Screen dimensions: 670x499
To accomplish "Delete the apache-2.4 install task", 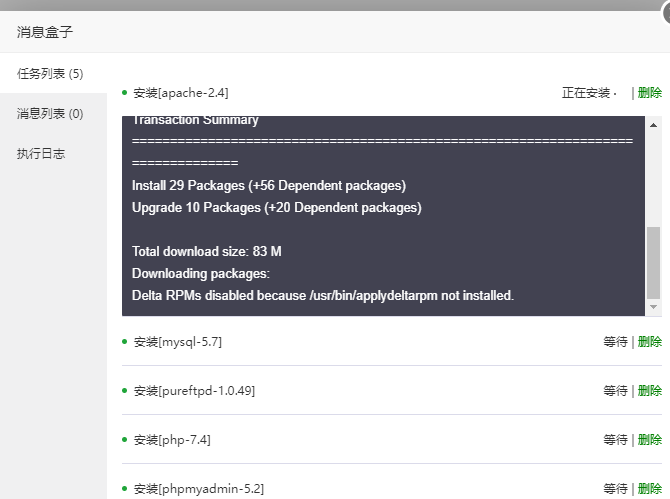I will point(649,93).
